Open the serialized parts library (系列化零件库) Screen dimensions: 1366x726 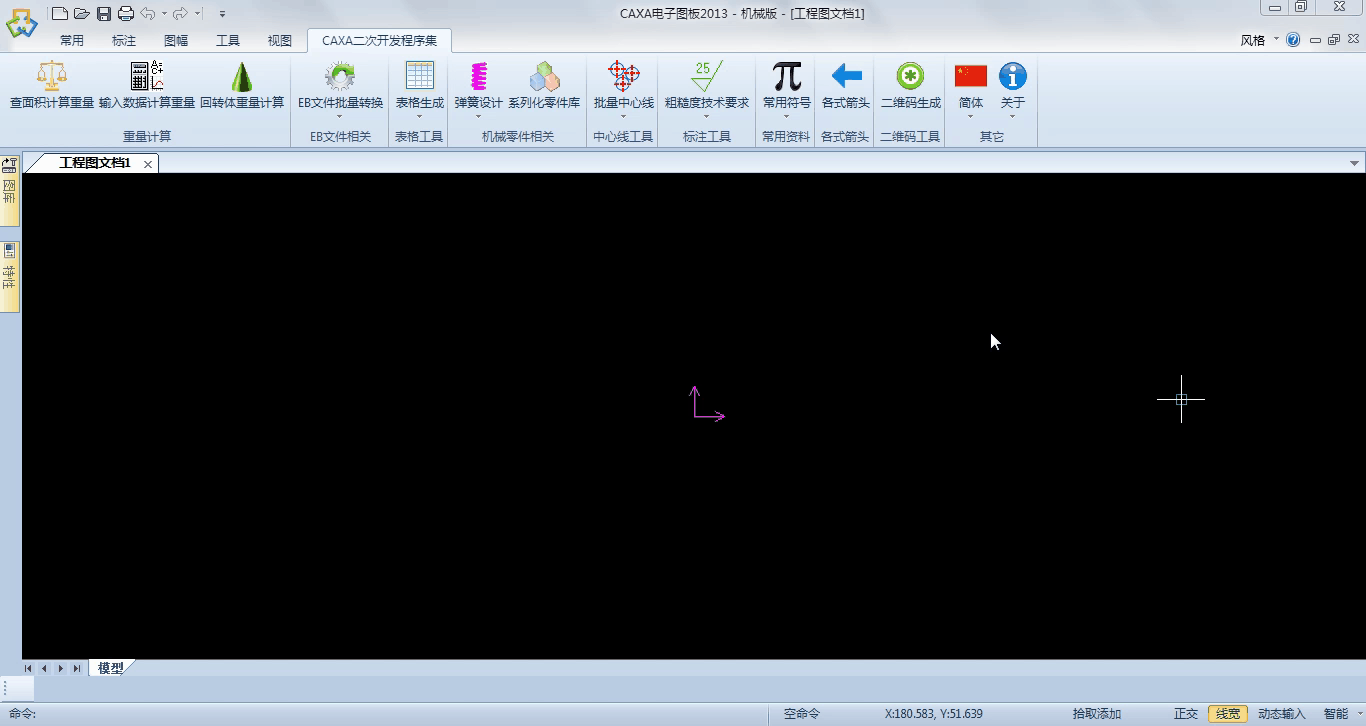543,78
